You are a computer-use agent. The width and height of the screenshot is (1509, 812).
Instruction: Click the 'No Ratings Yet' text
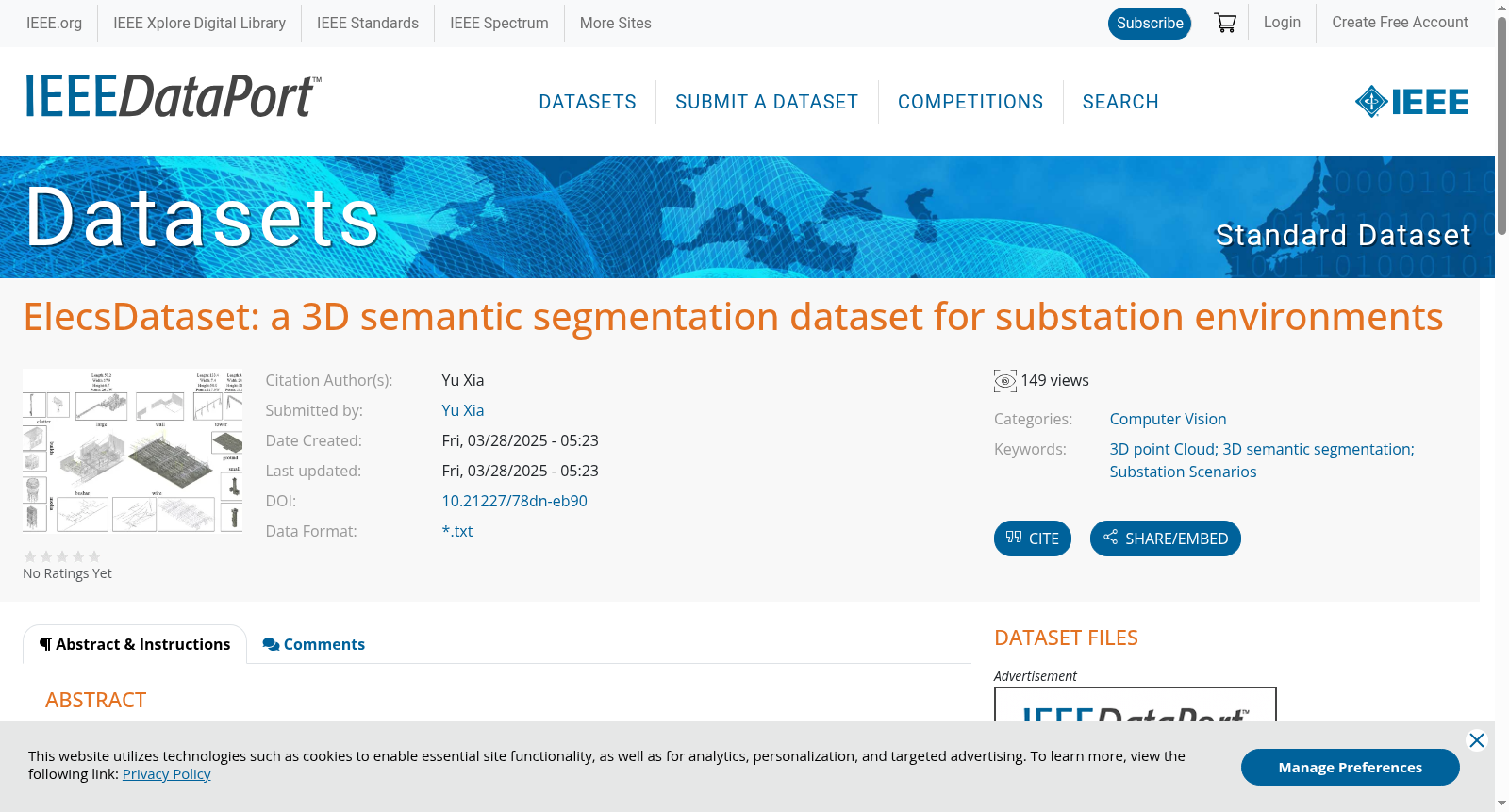point(67,573)
